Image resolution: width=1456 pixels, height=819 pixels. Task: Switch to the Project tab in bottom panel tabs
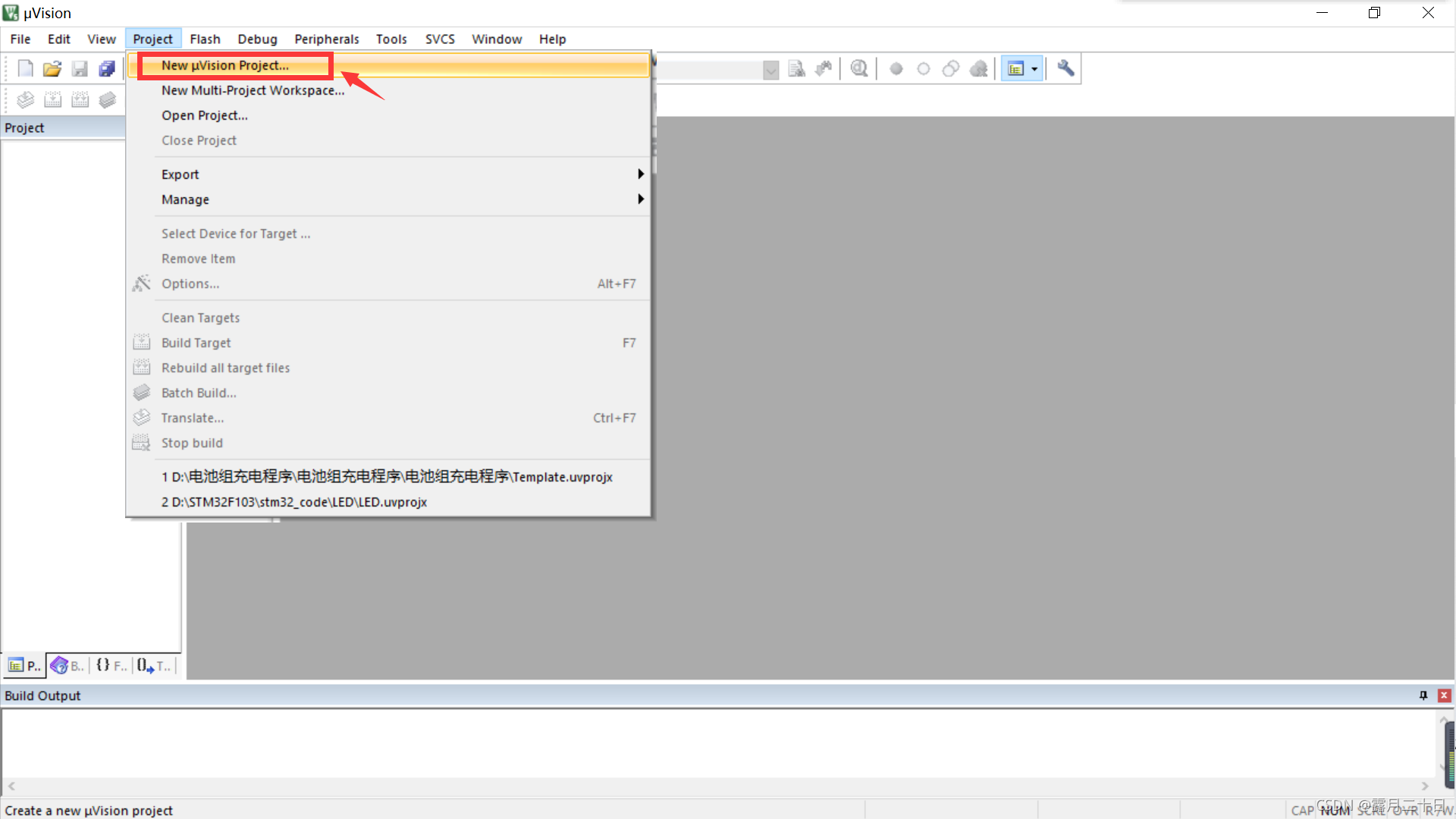pyautogui.click(x=24, y=666)
